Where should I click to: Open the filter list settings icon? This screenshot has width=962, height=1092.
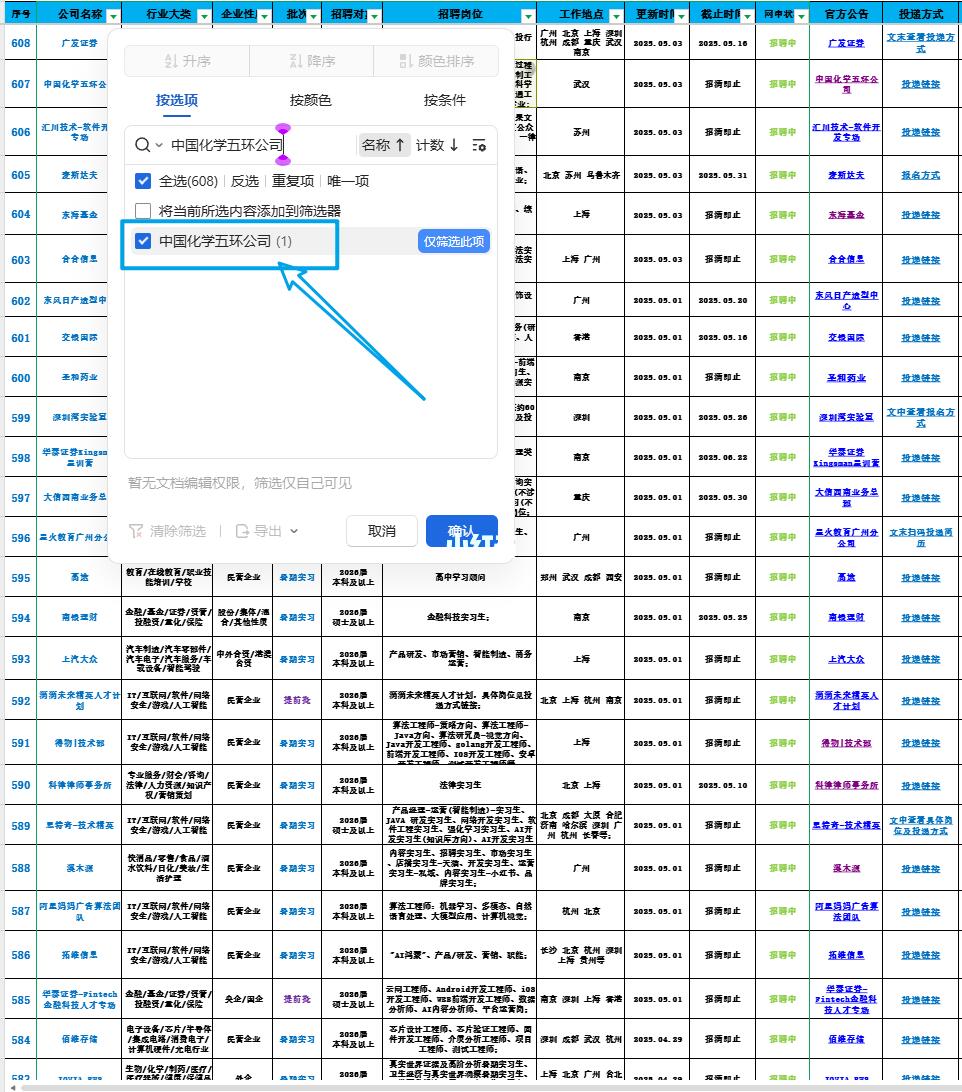pos(479,145)
